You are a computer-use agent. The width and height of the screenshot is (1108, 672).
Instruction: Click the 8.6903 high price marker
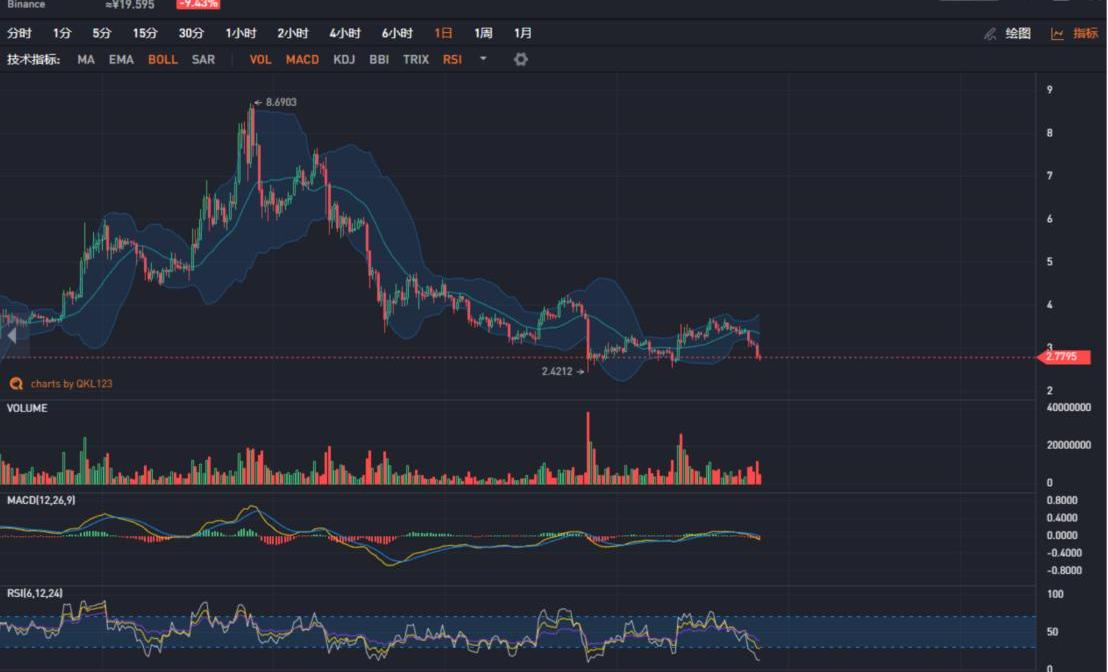[280, 102]
